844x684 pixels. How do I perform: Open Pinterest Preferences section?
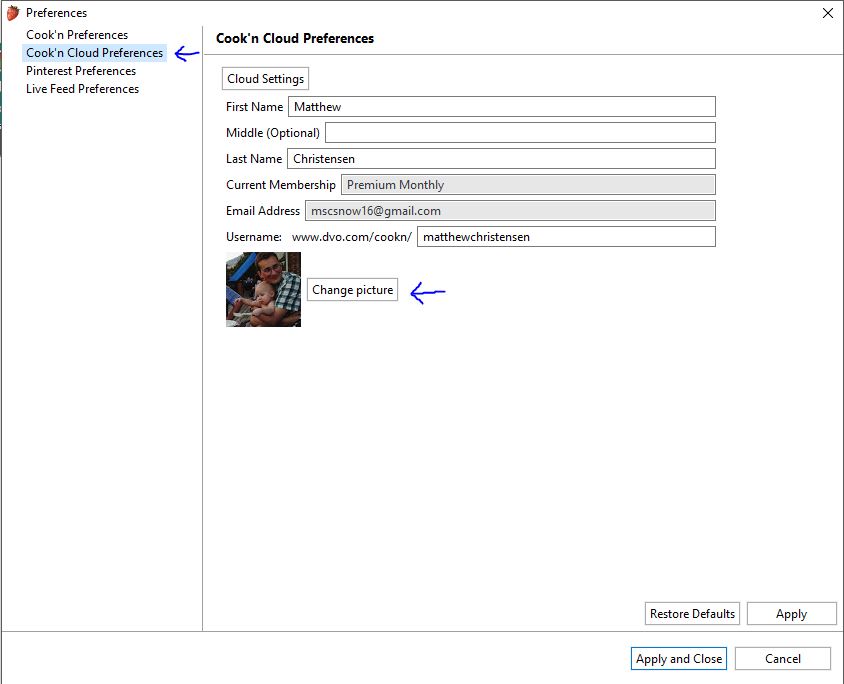pos(81,71)
